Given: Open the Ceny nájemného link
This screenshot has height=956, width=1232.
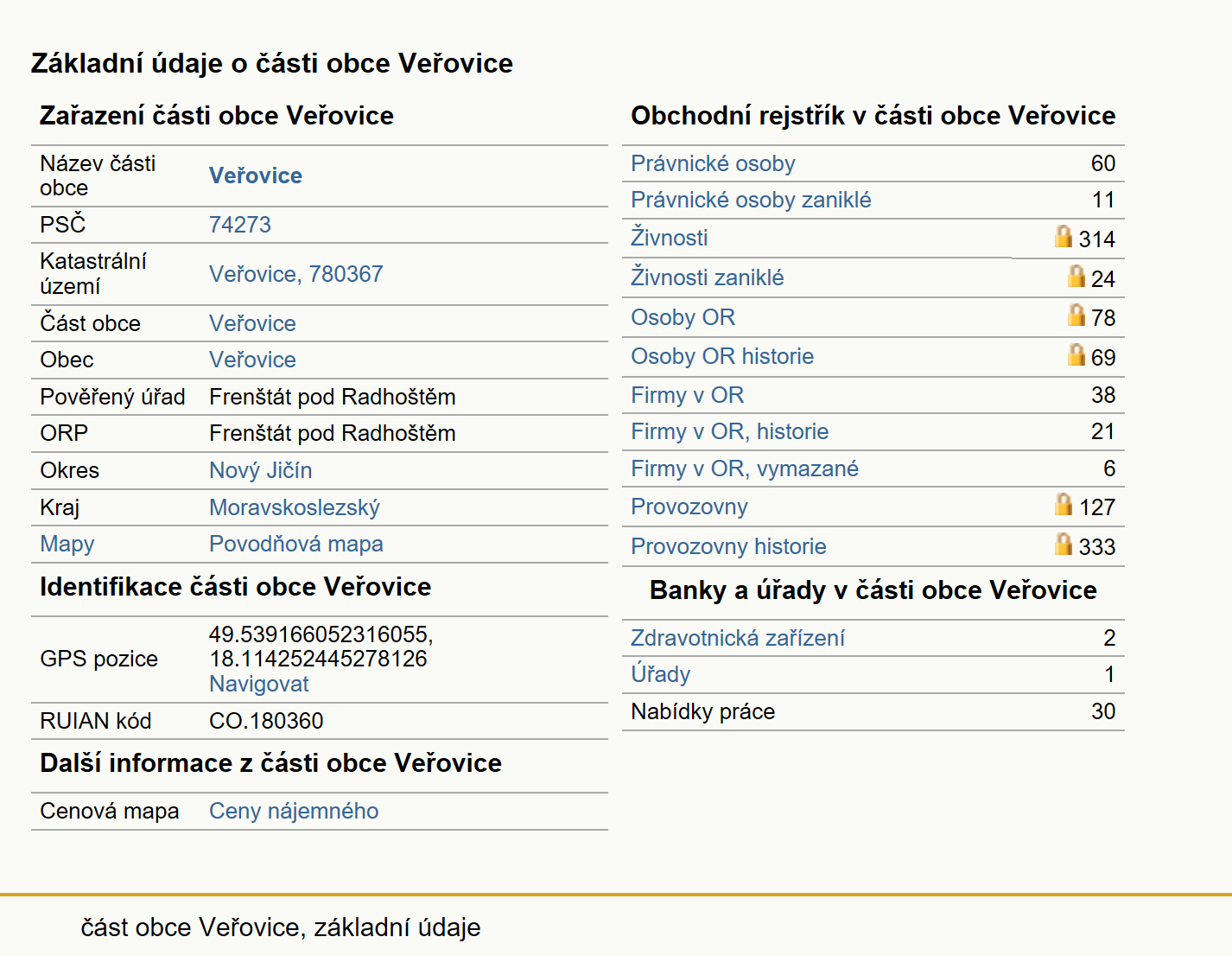Looking at the screenshot, I should (x=294, y=811).
